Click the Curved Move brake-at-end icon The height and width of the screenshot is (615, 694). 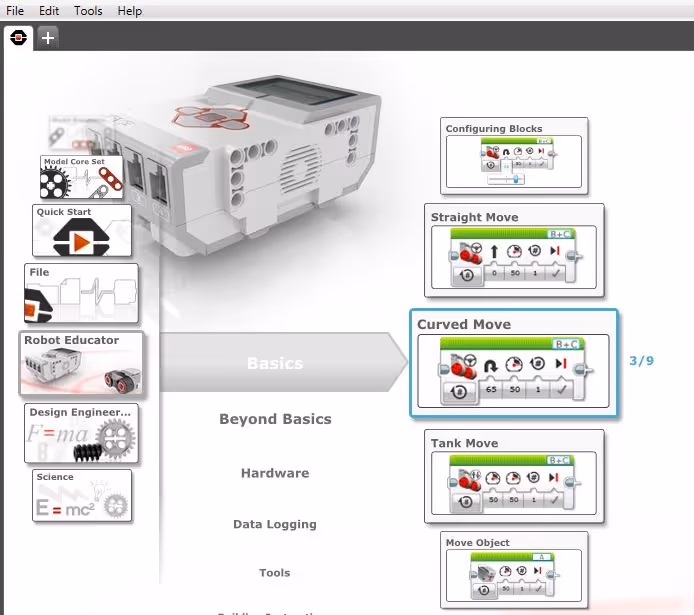pyautogui.click(x=561, y=364)
